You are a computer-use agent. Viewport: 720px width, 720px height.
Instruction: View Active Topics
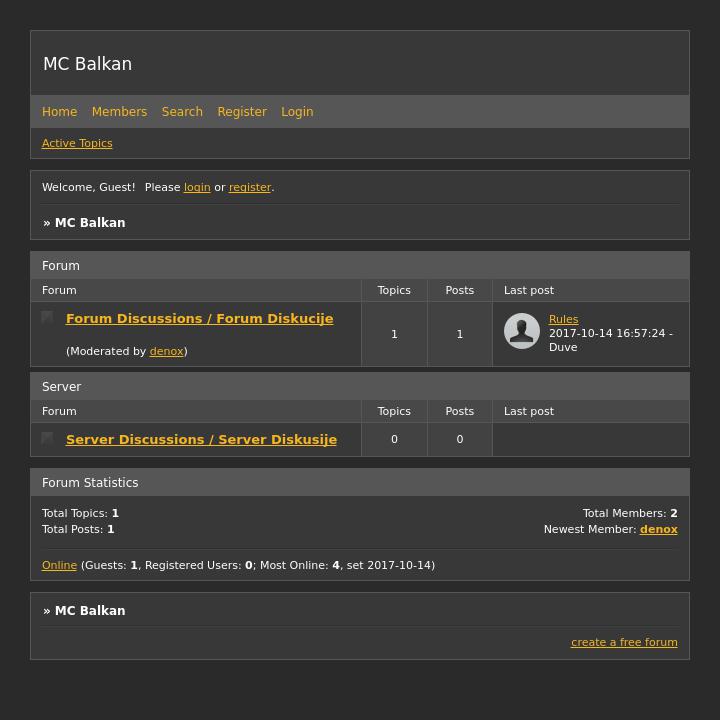77,144
